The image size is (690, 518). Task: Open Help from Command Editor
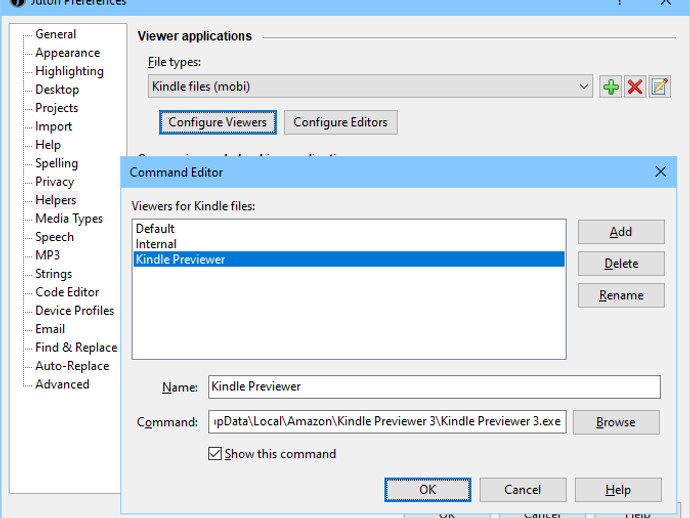coord(618,490)
